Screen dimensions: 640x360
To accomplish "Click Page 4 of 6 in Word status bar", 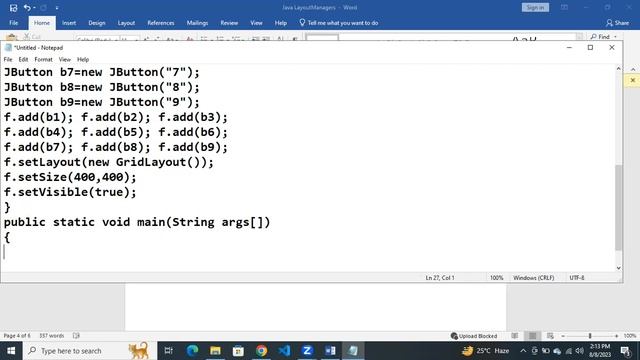I will [17, 336].
